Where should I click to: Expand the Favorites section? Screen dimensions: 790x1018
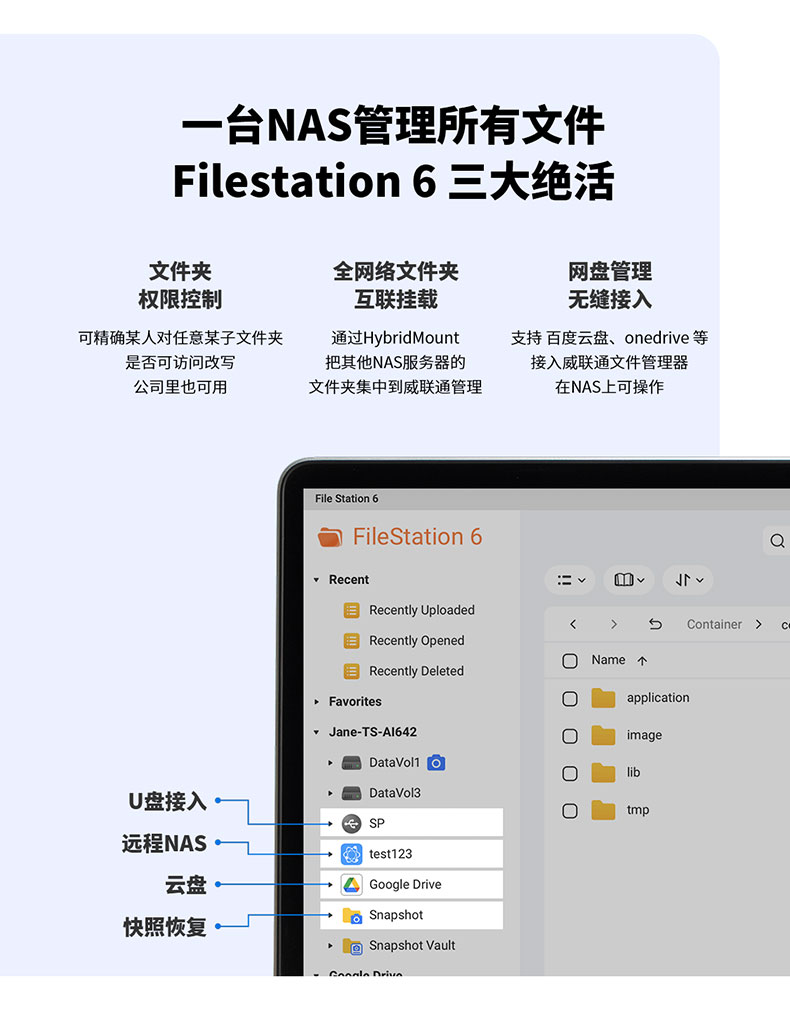(317, 702)
